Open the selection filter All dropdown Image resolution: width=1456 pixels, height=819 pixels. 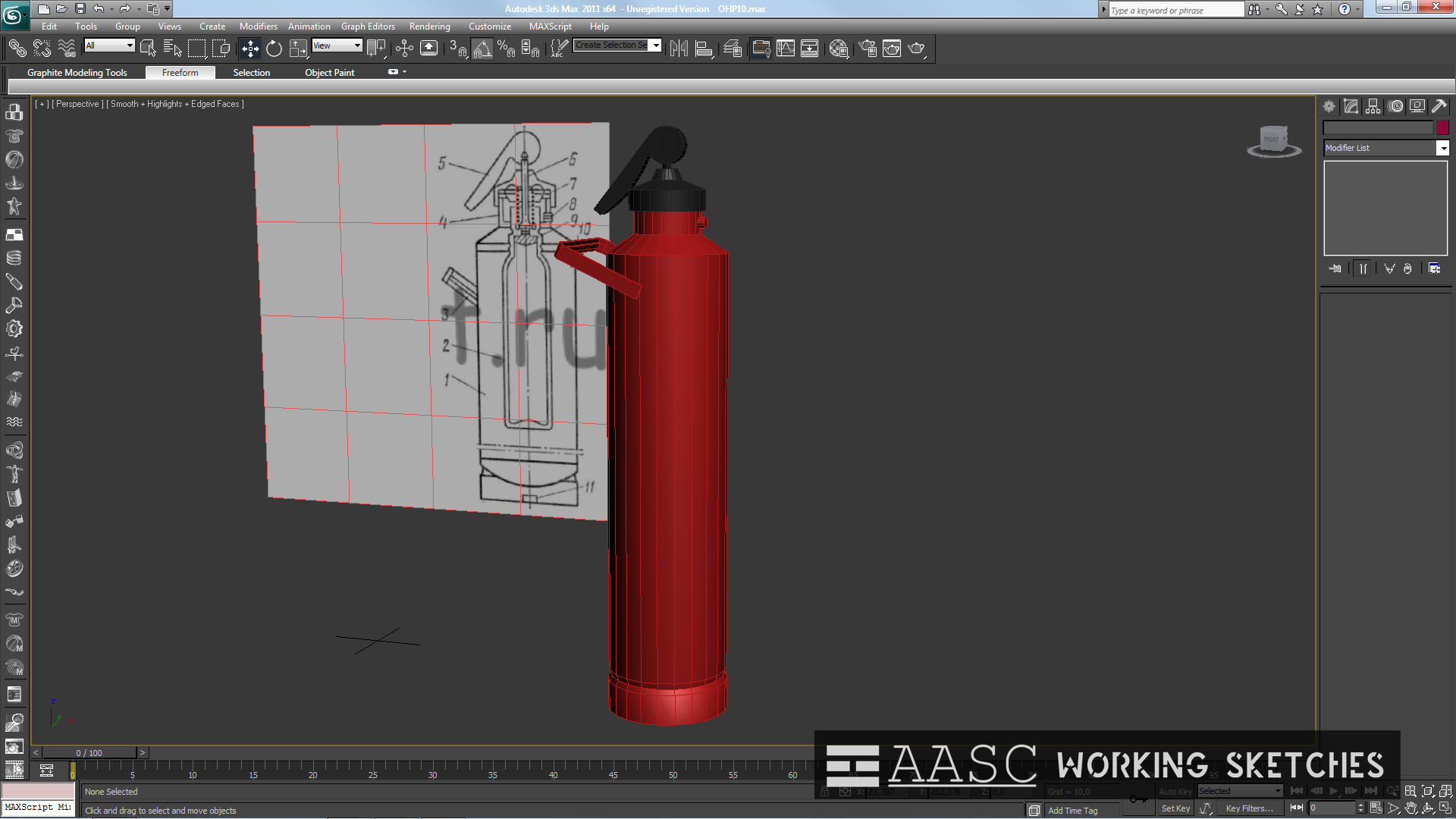(109, 45)
